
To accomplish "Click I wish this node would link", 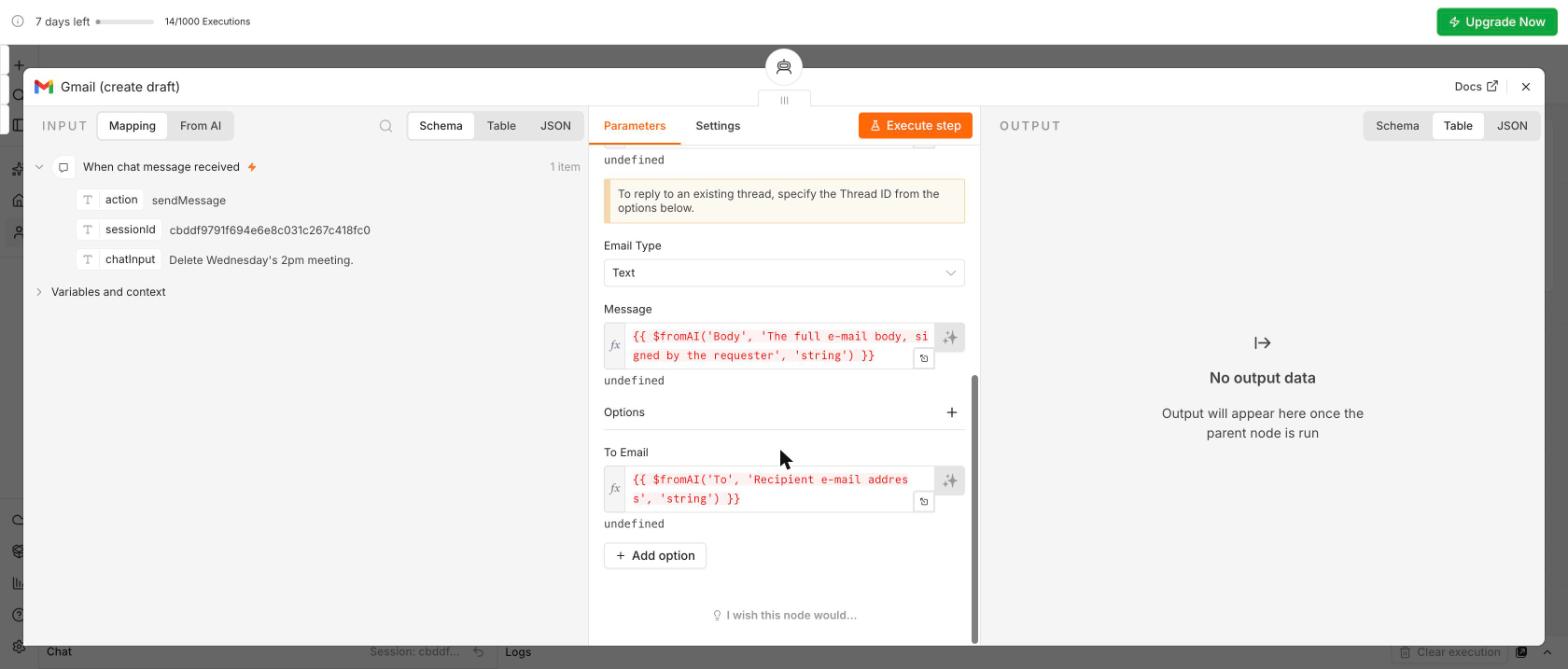I will [784, 615].
